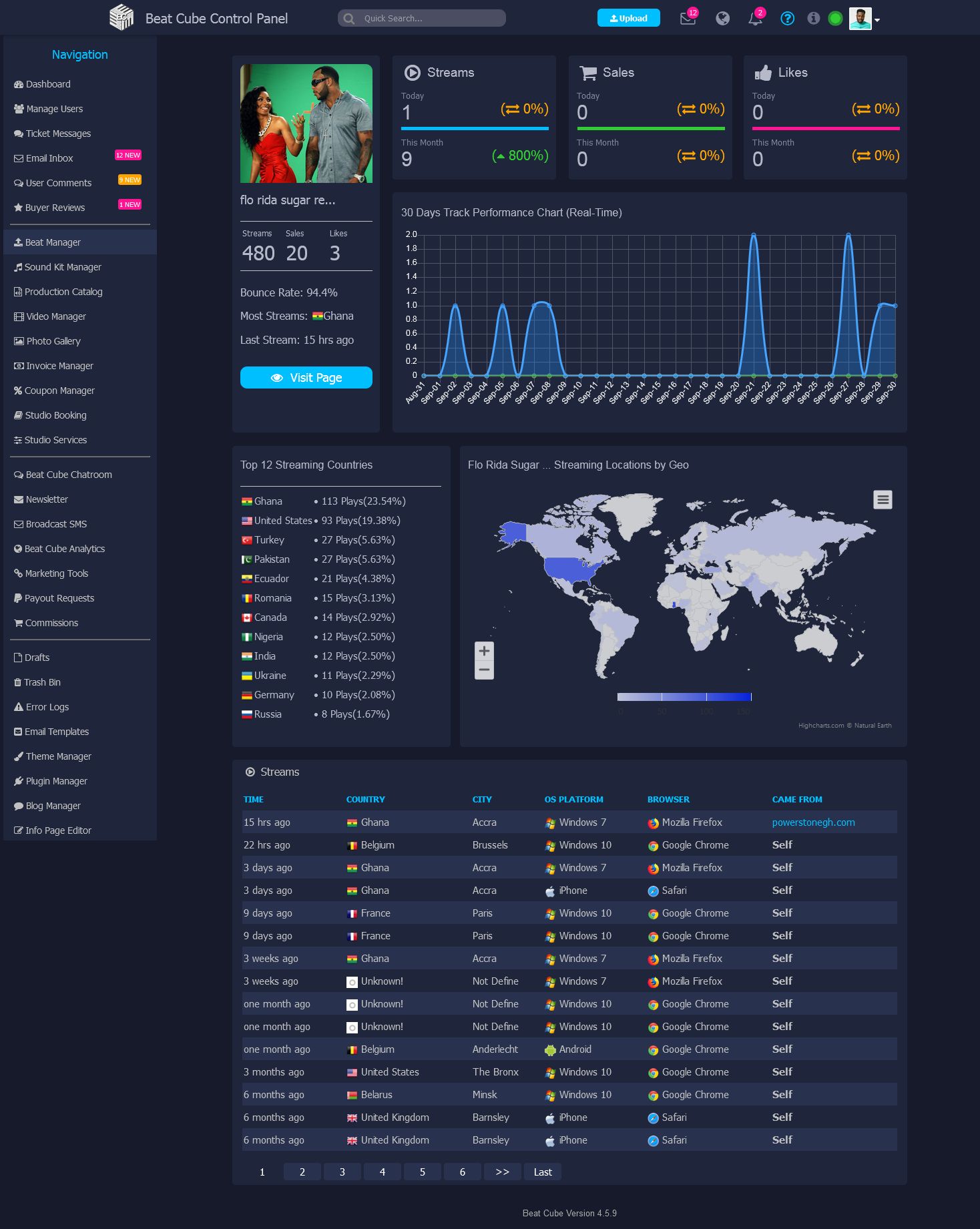Click the info circle icon in header
The width and height of the screenshot is (980, 1229).
(813, 19)
